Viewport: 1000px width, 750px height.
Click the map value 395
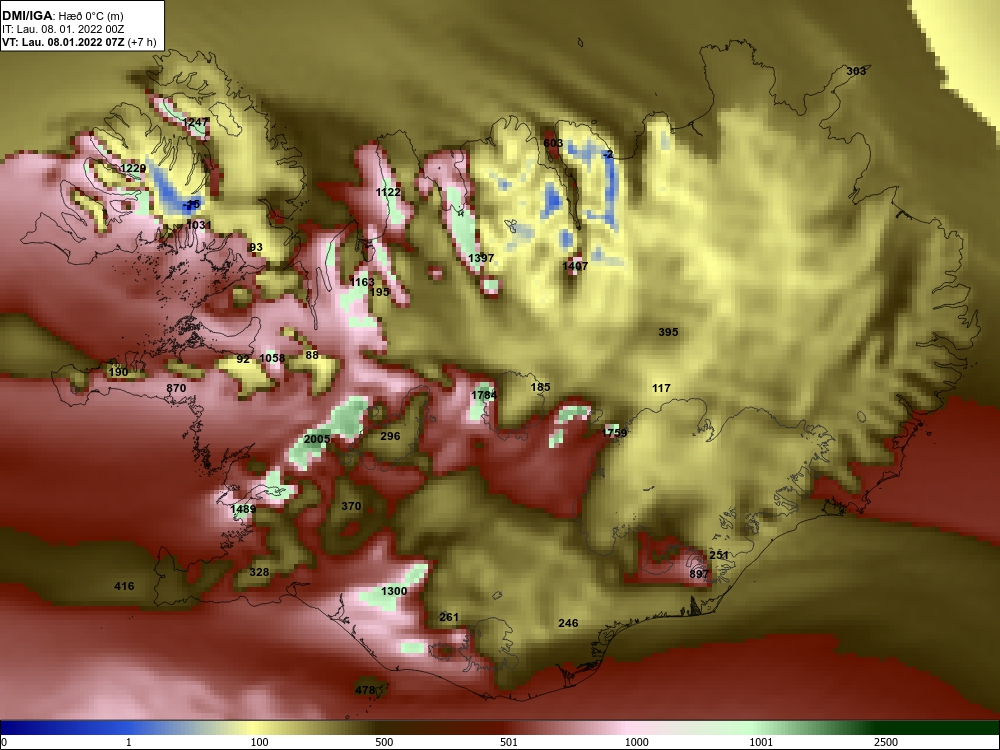(668, 332)
